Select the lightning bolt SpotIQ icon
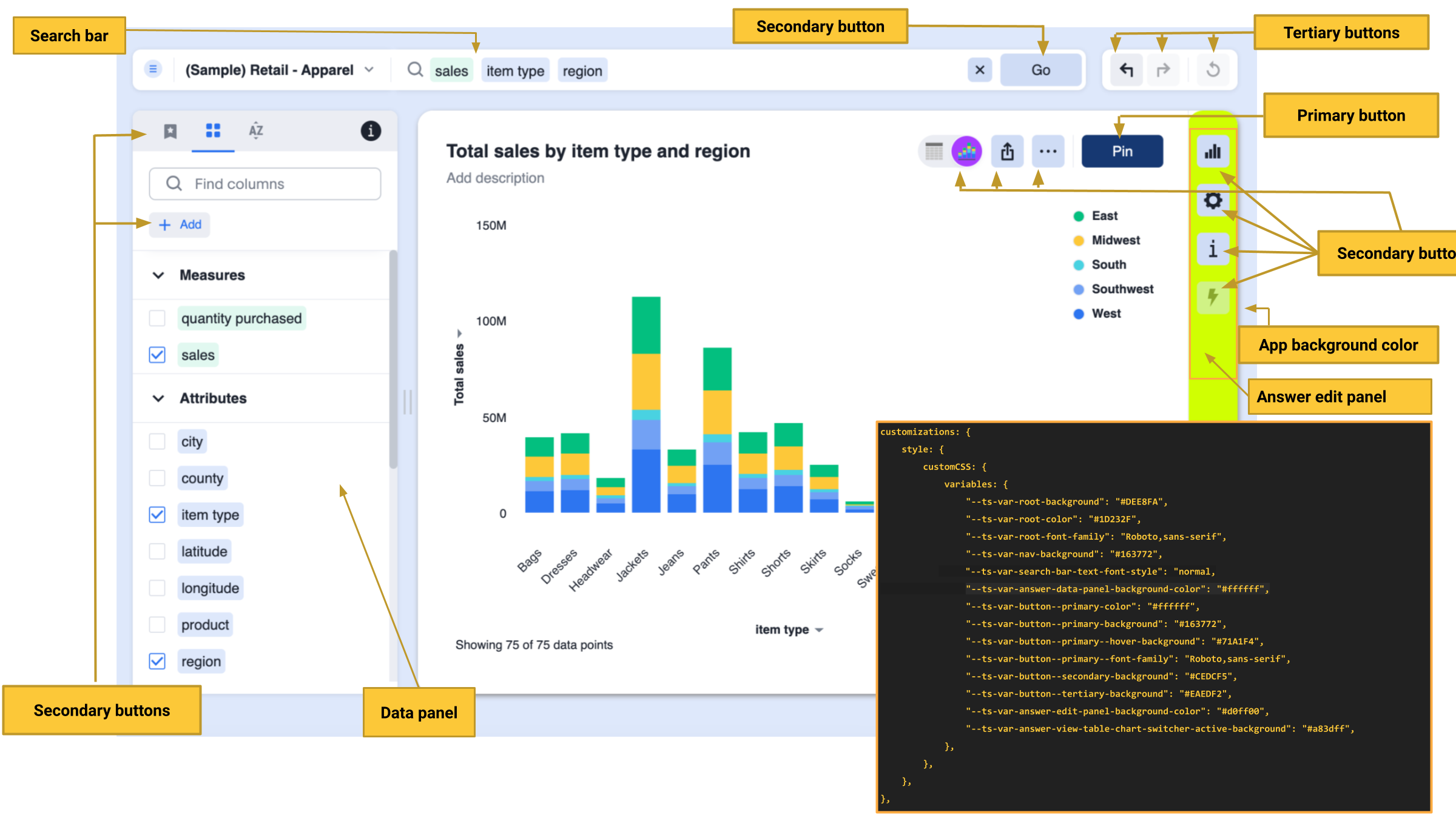This screenshot has width=1456, height=815. click(1212, 296)
